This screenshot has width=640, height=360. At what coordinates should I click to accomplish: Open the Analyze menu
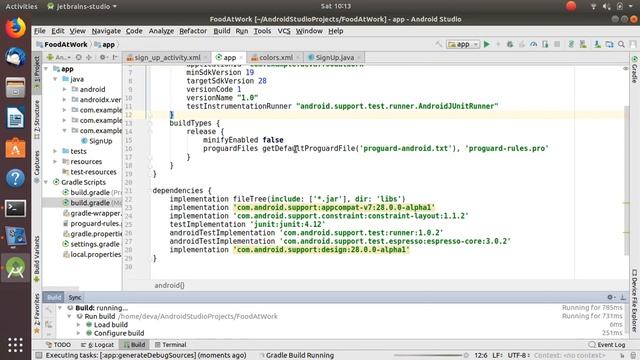(161, 31)
